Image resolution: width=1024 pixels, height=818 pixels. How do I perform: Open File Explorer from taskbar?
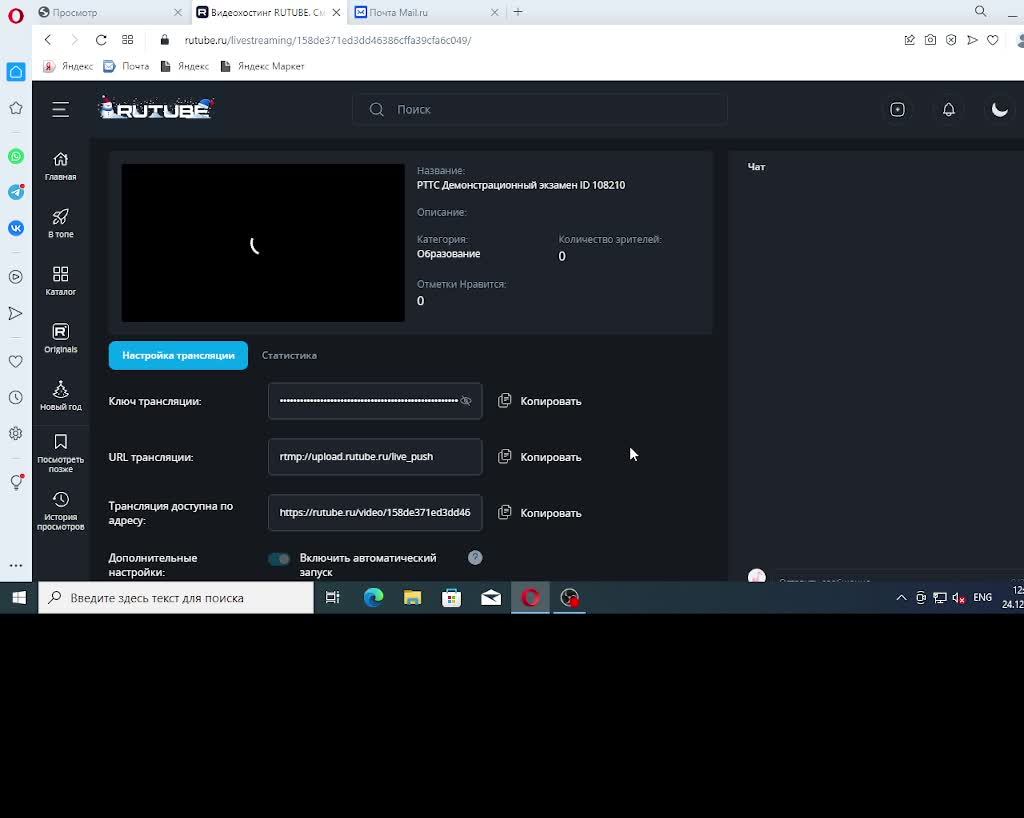(x=412, y=597)
